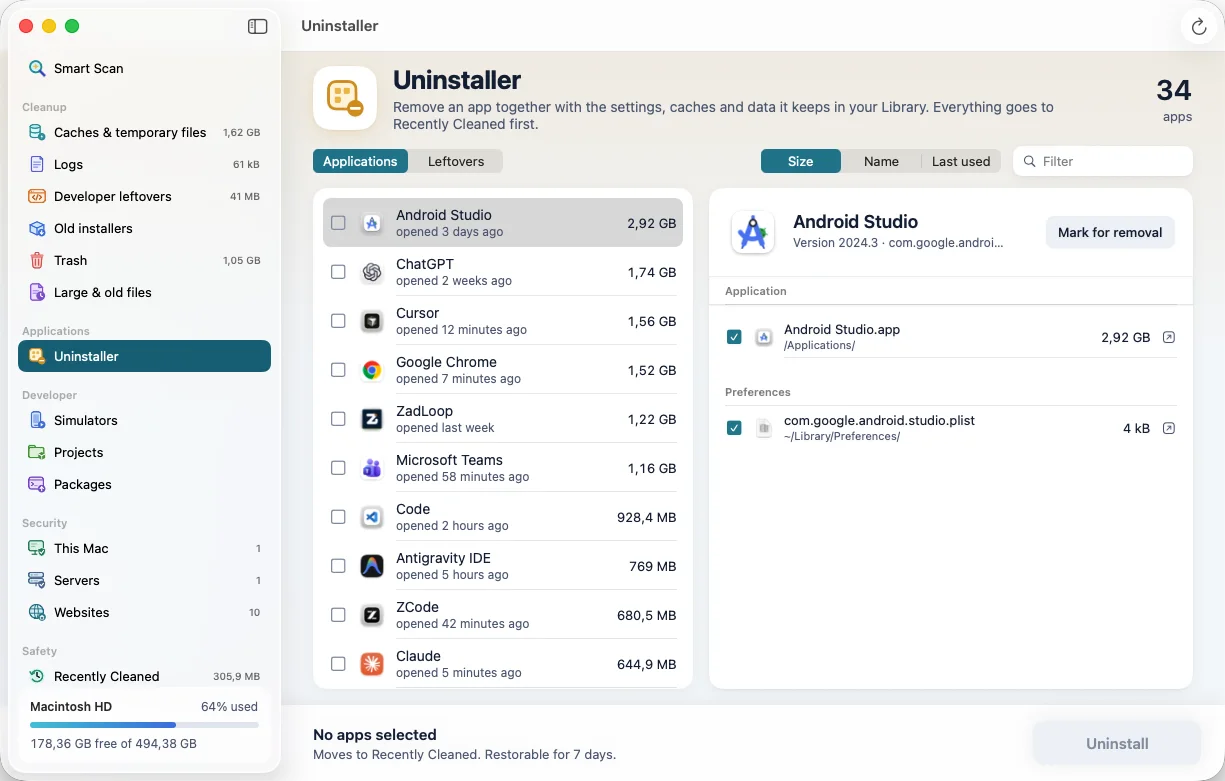Open the Recently Cleaned icon

[x=37, y=676]
